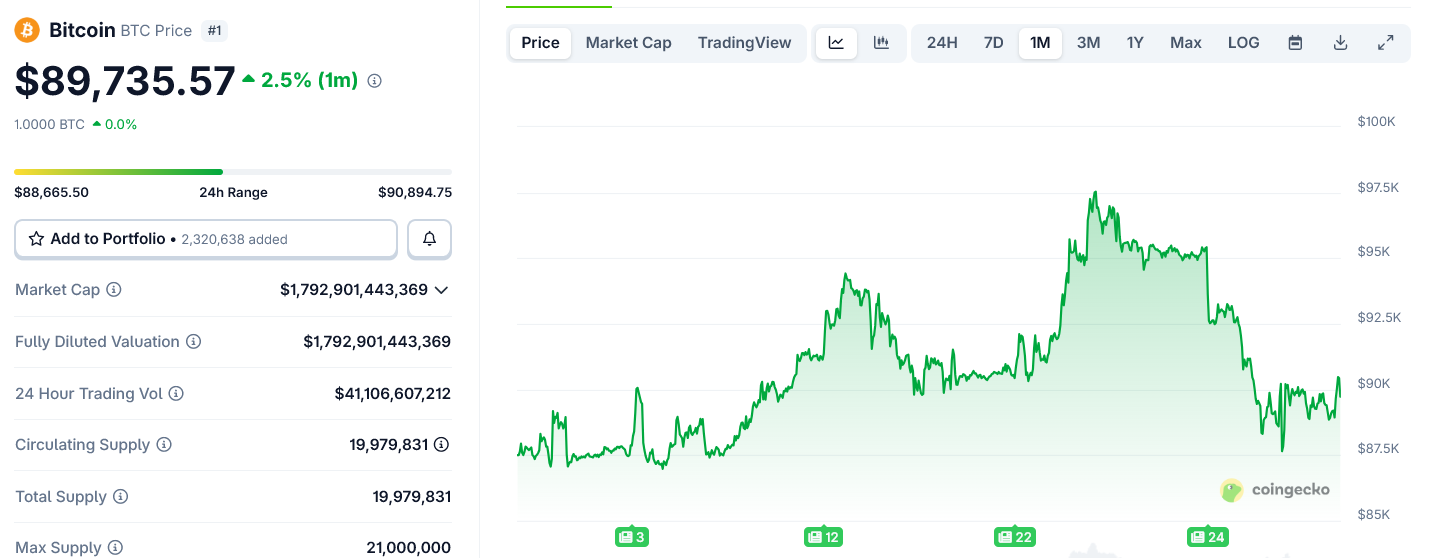Open Fully Diluted Valuation info icon
1450x558 pixels.
194,342
